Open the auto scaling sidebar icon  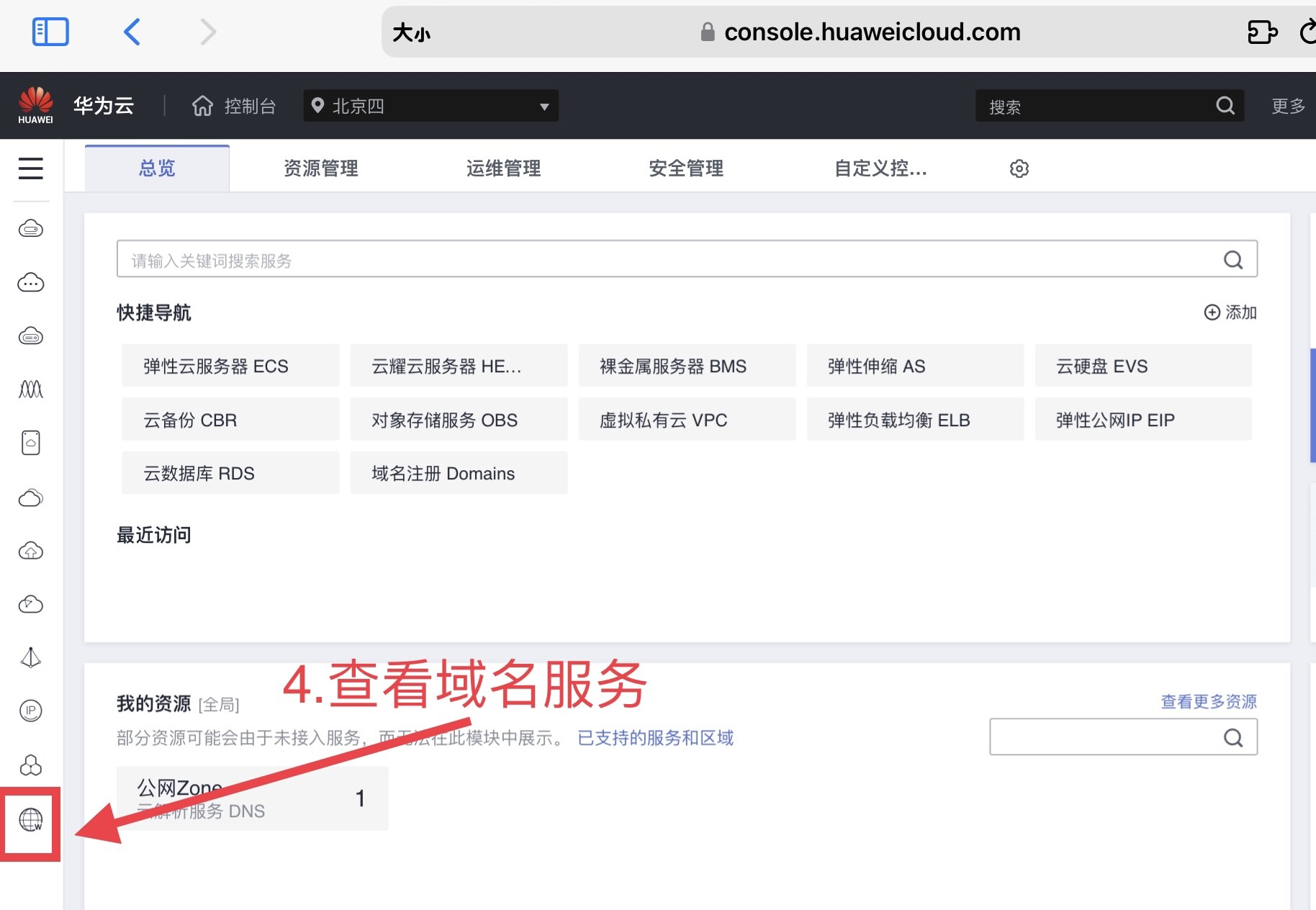30,389
